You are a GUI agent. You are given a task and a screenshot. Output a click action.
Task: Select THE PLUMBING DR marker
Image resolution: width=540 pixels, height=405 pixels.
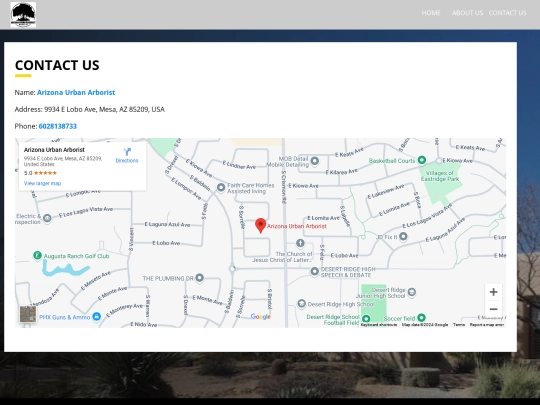coord(199,278)
